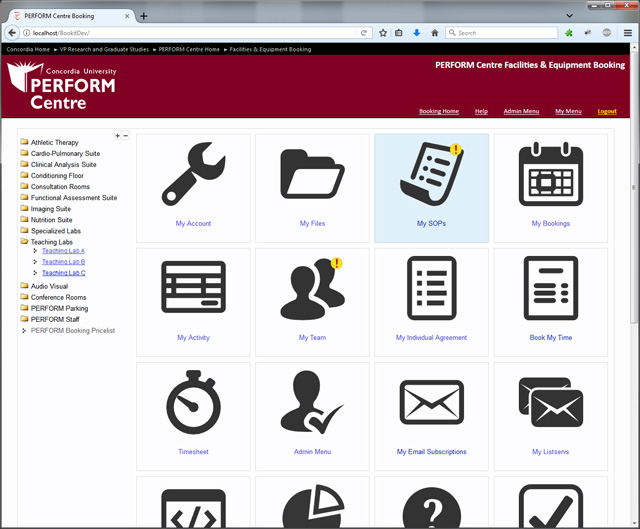Open the My Files folder icon
This screenshot has width=640, height=529.
[x=312, y=174]
